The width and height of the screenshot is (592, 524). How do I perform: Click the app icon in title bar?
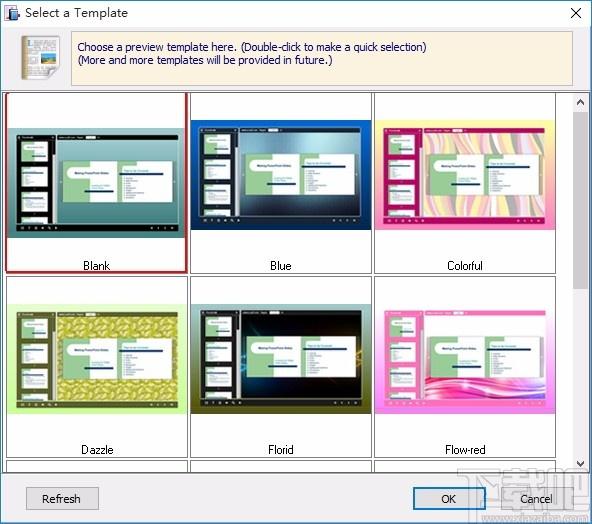(12, 13)
